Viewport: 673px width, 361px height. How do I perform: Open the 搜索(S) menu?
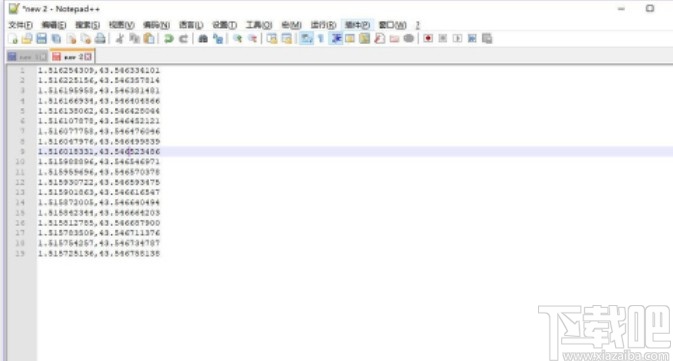tap(87, 25)
